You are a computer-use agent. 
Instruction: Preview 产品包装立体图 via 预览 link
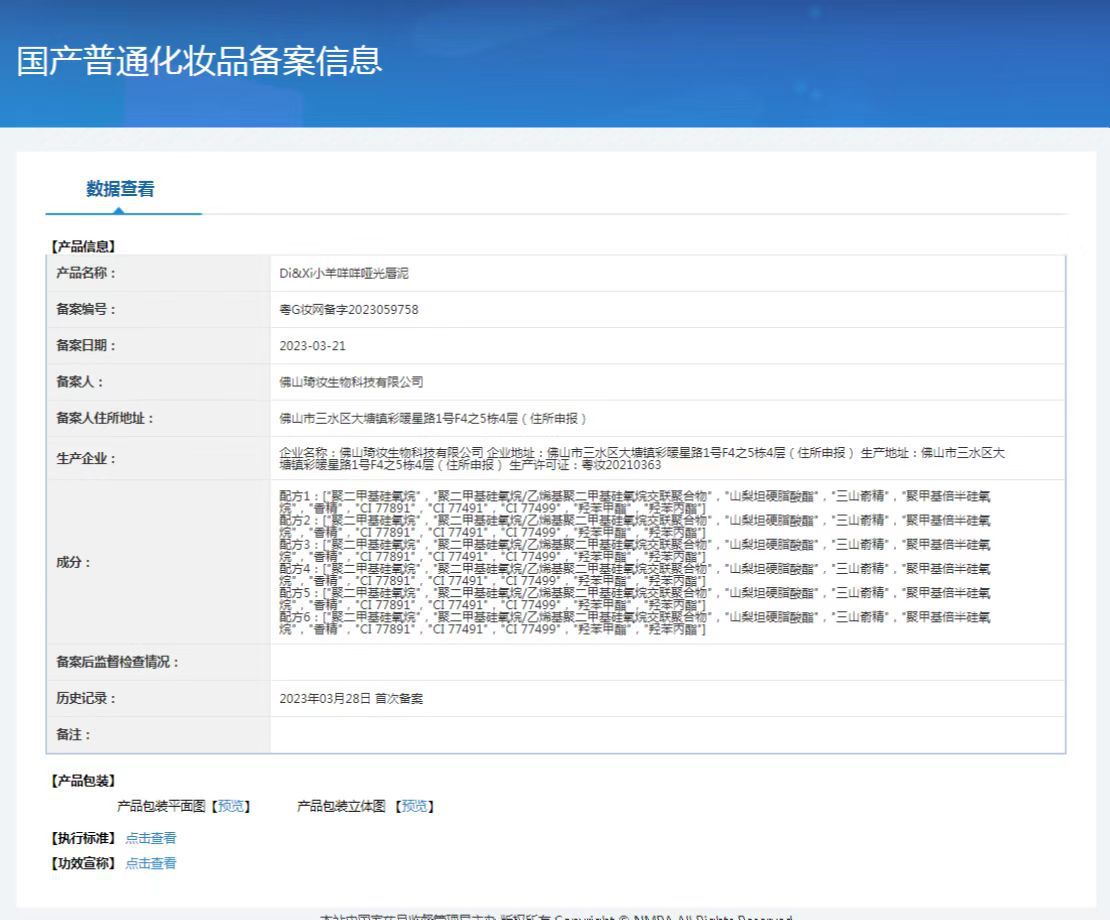414,806
